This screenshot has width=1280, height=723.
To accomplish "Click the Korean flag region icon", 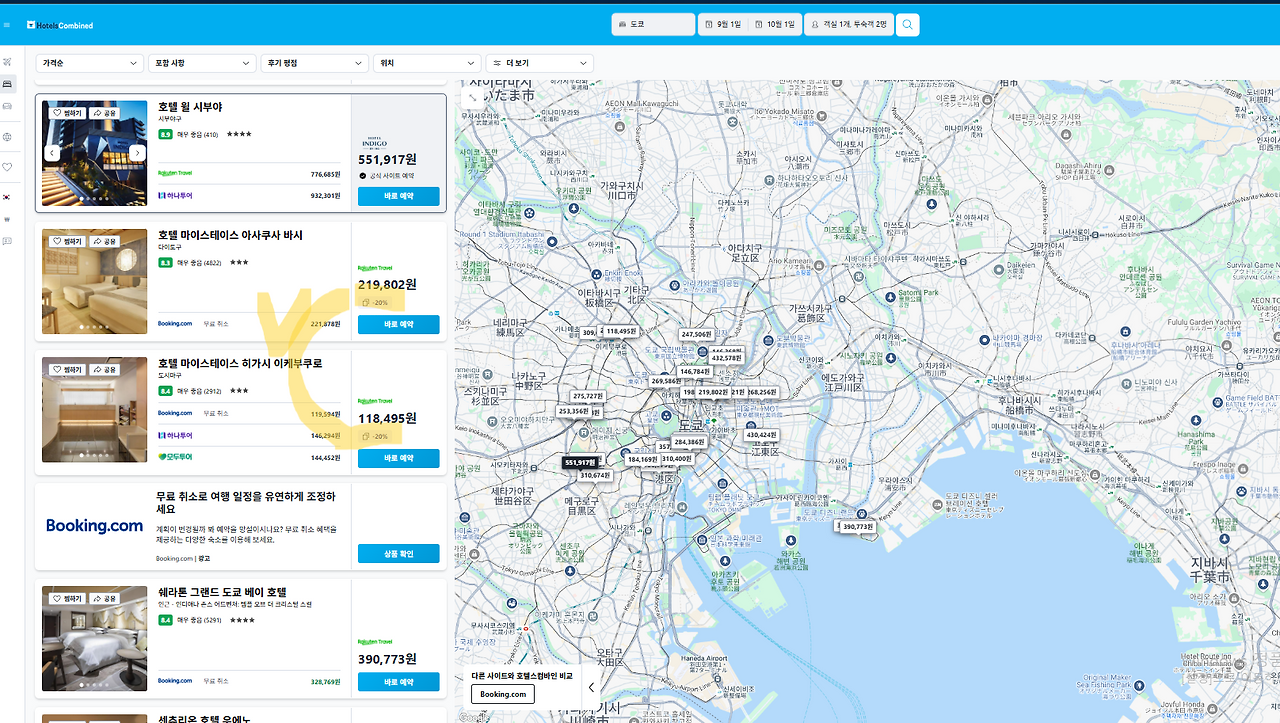I will tap(7, 198).
